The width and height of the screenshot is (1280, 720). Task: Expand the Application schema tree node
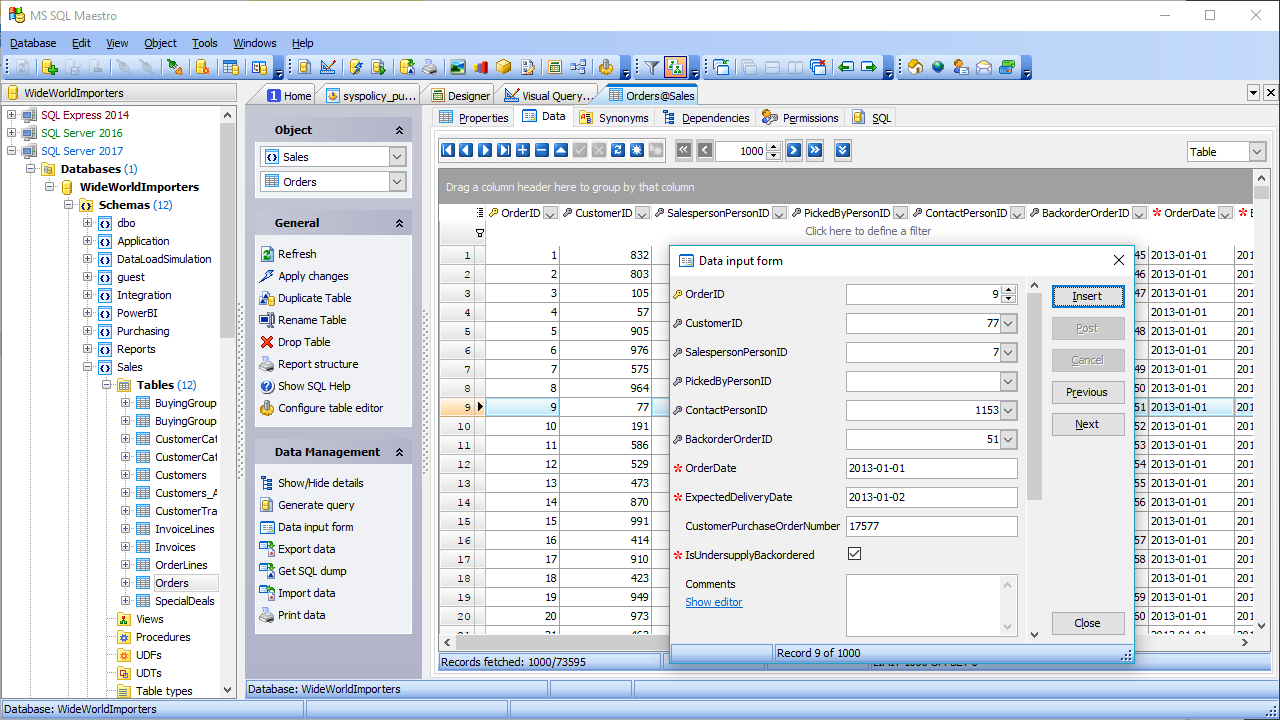[87, 241]
